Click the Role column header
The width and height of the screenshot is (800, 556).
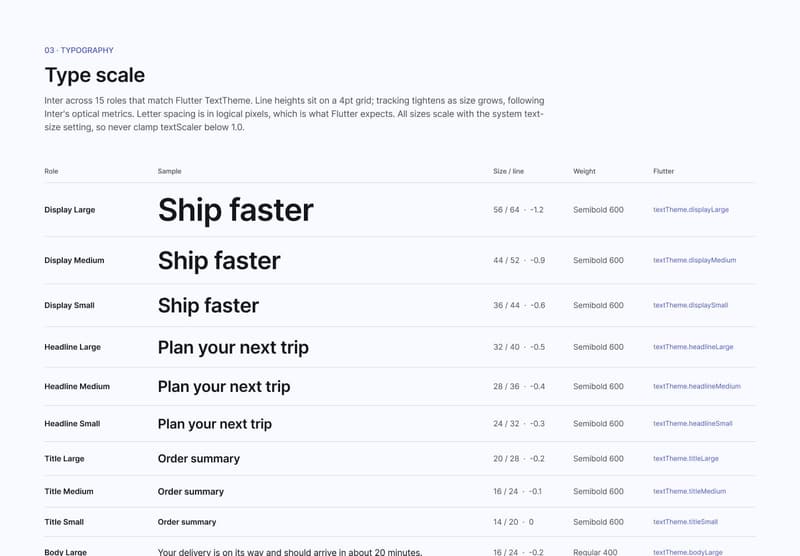(51, 171)
